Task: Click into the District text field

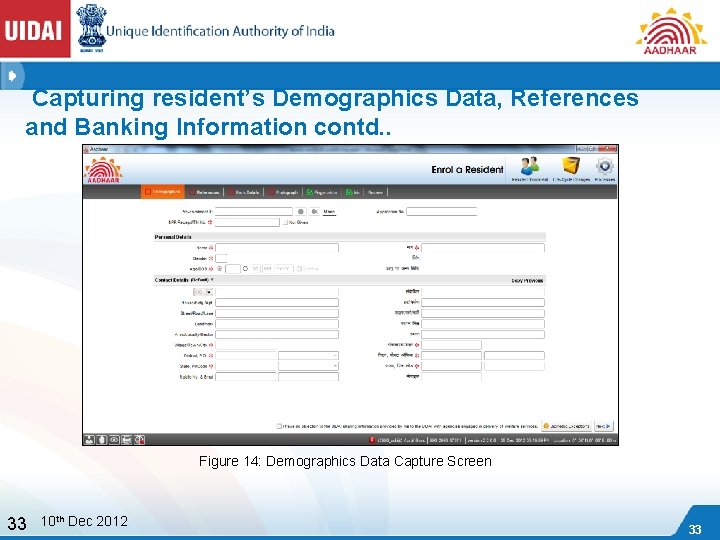Action: (x=246, y=355)
